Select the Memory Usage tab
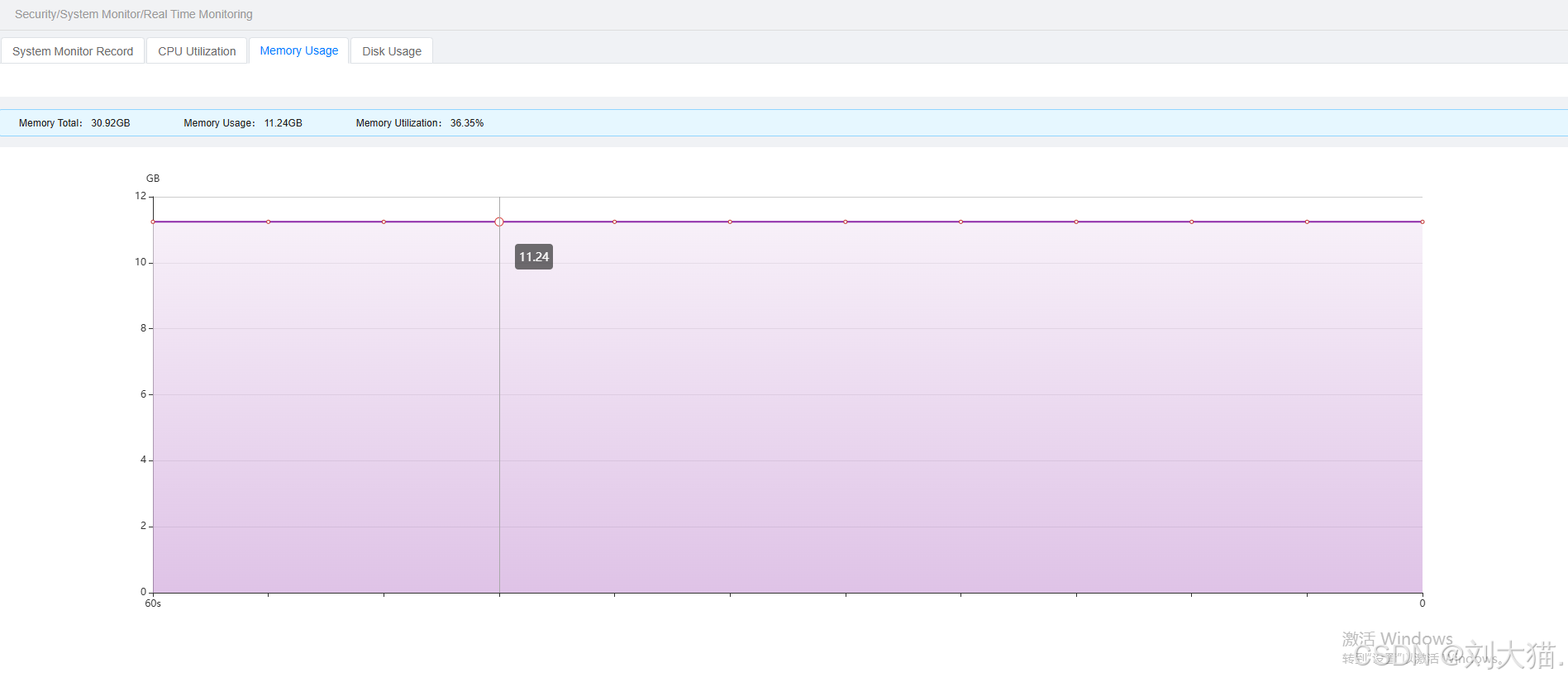Image resolution: width=1568 pixels, height=682 pixels. click(x=298, y=50)
